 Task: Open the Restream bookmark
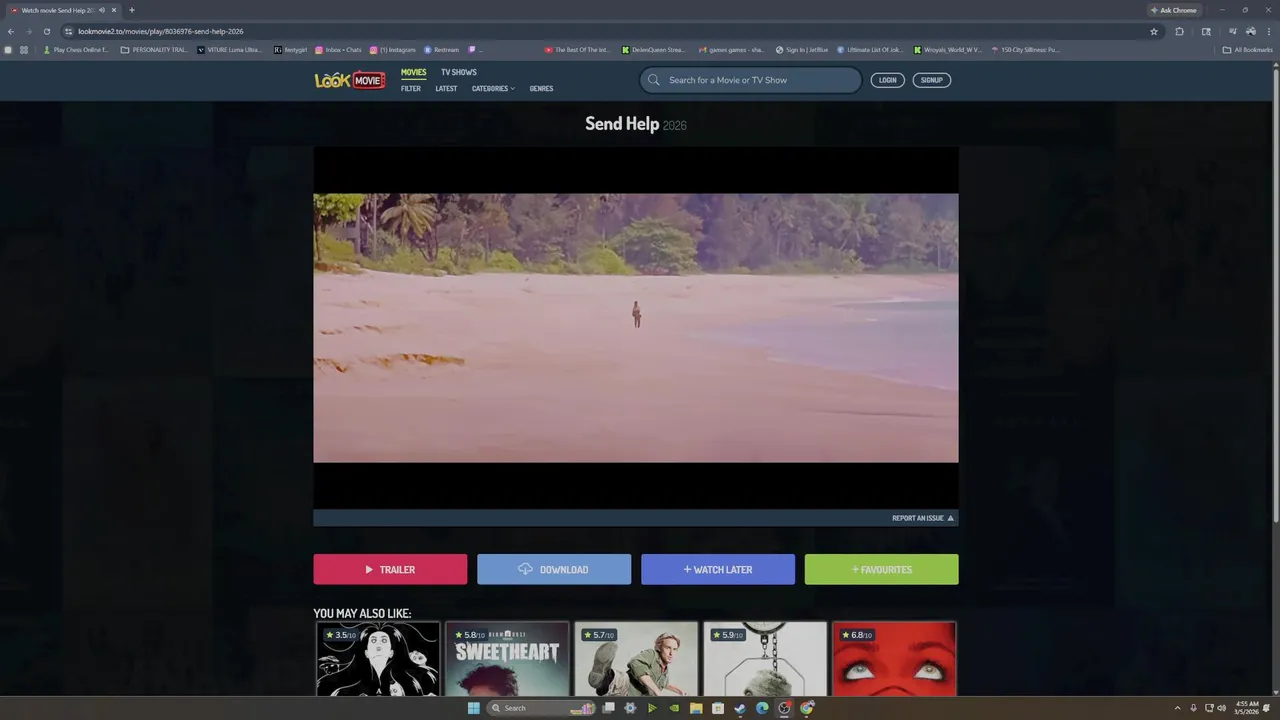[x=441, y=49]
